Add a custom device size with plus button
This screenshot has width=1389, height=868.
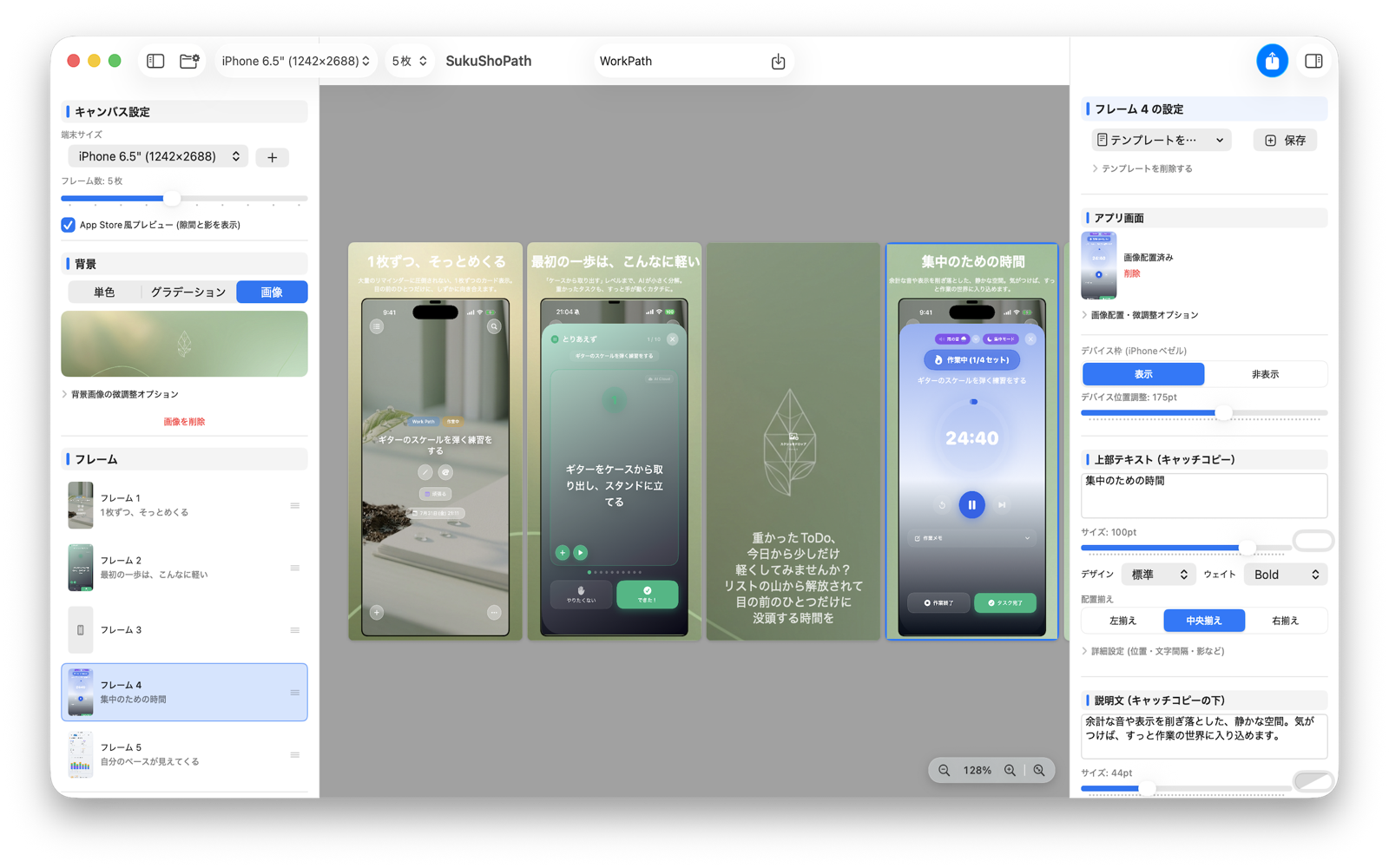(x=273, y=157)
